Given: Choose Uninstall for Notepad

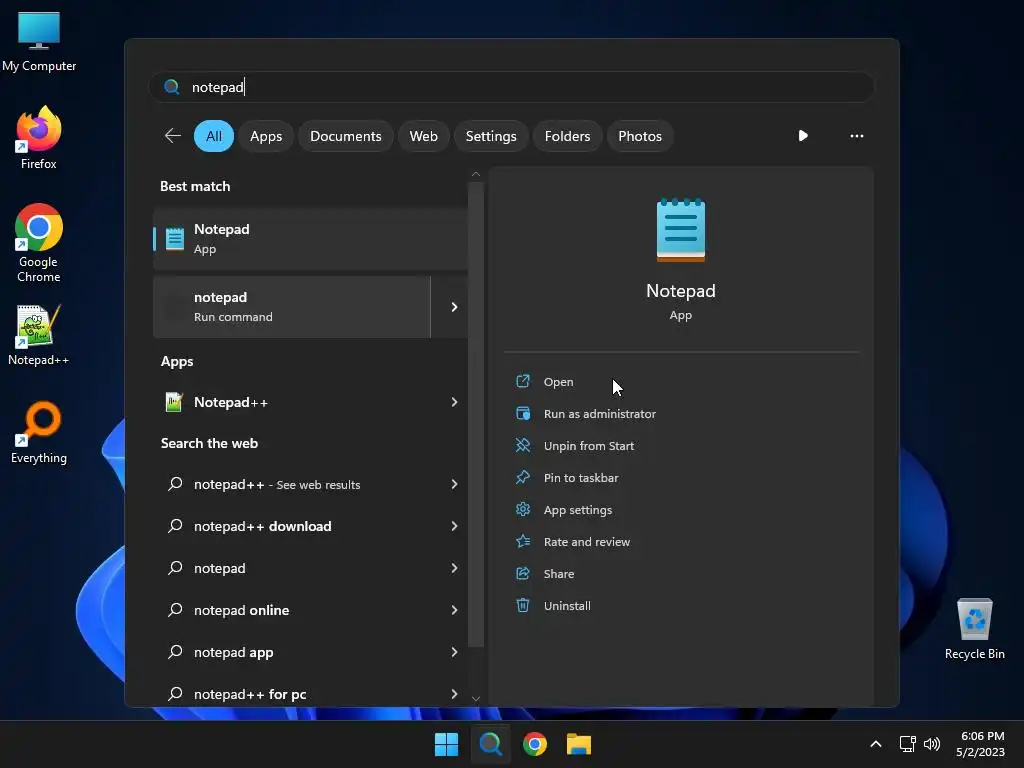Looking at the screenshot, I should [567, 606].
